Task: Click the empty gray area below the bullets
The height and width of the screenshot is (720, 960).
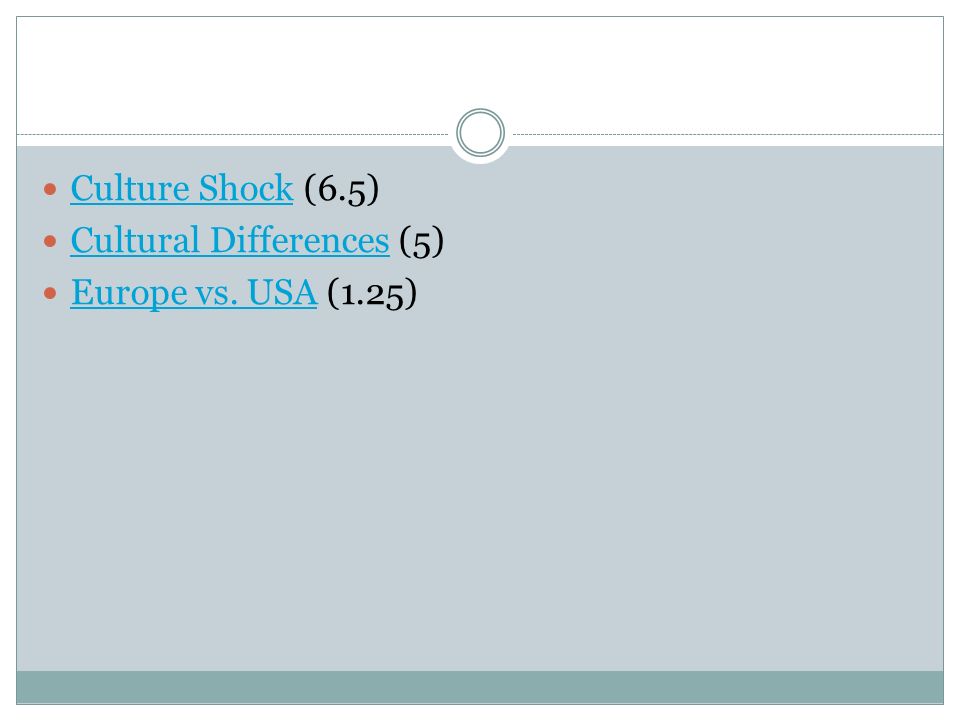Action: tap(480, 490)
